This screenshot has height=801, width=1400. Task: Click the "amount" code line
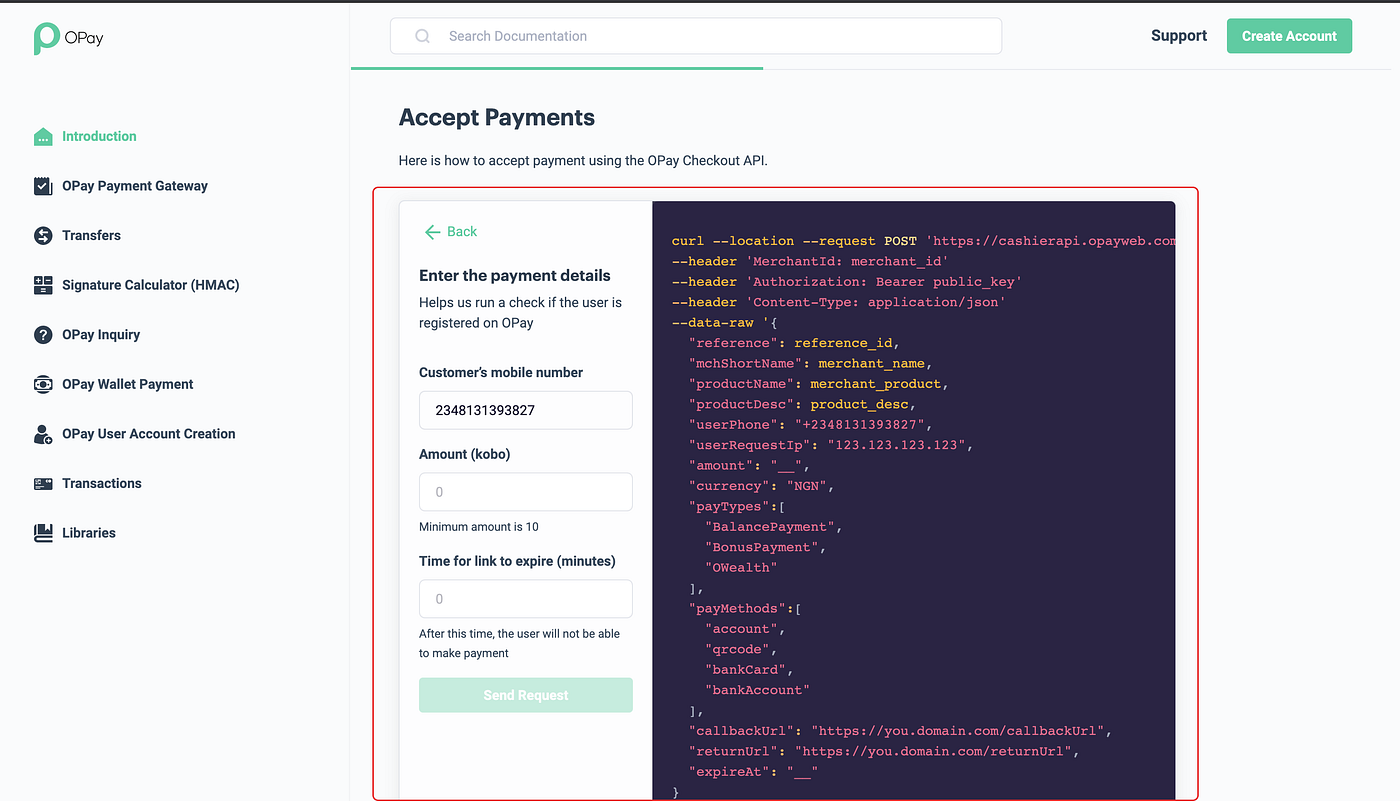click(x=749, y=466)
